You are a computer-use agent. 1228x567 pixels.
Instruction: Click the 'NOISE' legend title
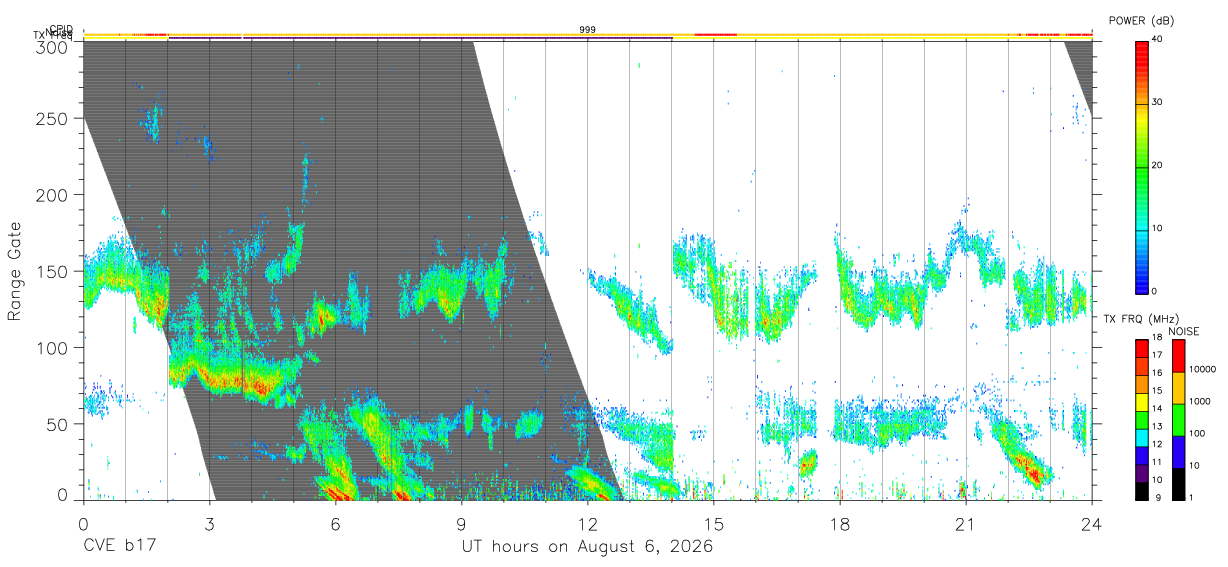(x=1185, y=331)
